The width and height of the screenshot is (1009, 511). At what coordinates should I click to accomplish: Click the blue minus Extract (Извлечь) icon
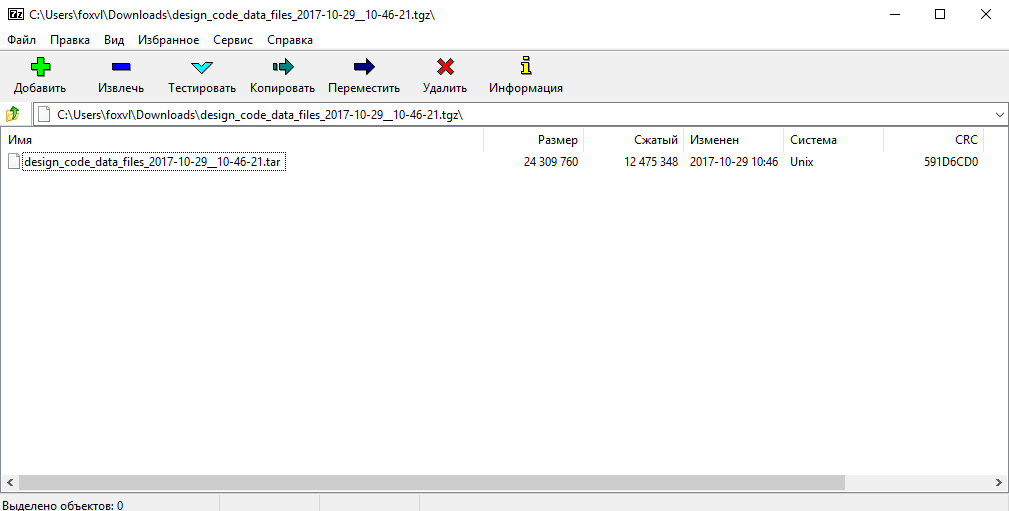tap(121, 66)
